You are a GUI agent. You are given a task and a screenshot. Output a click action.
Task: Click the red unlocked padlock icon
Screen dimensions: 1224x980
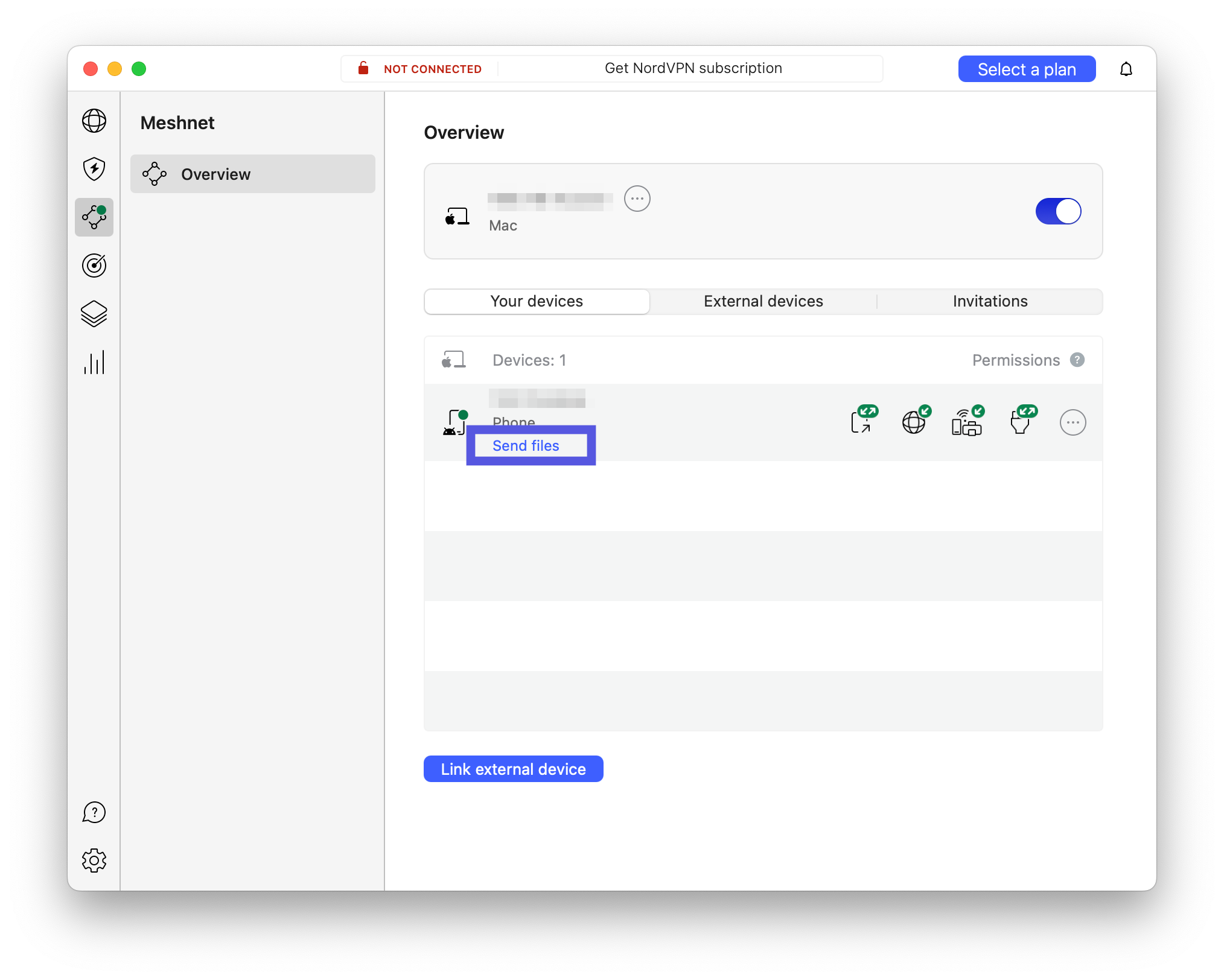point(363,68)
